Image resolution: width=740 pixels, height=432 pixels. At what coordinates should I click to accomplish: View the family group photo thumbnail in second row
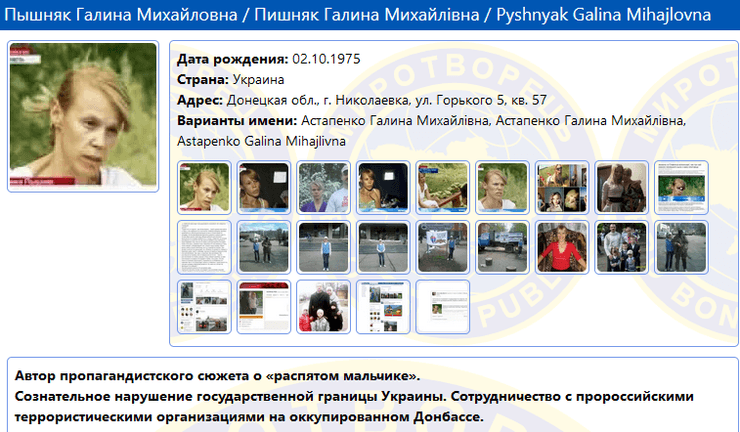tap(622, 247)
